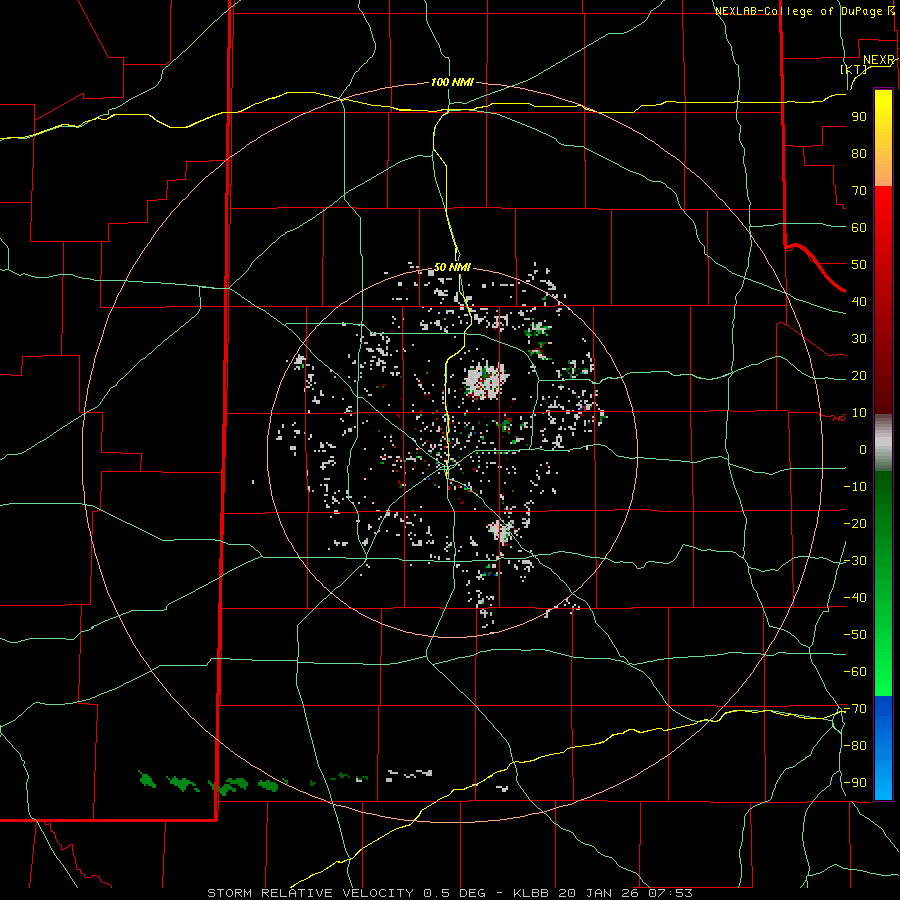Click the KLBB station identifier

coord(531,893)
